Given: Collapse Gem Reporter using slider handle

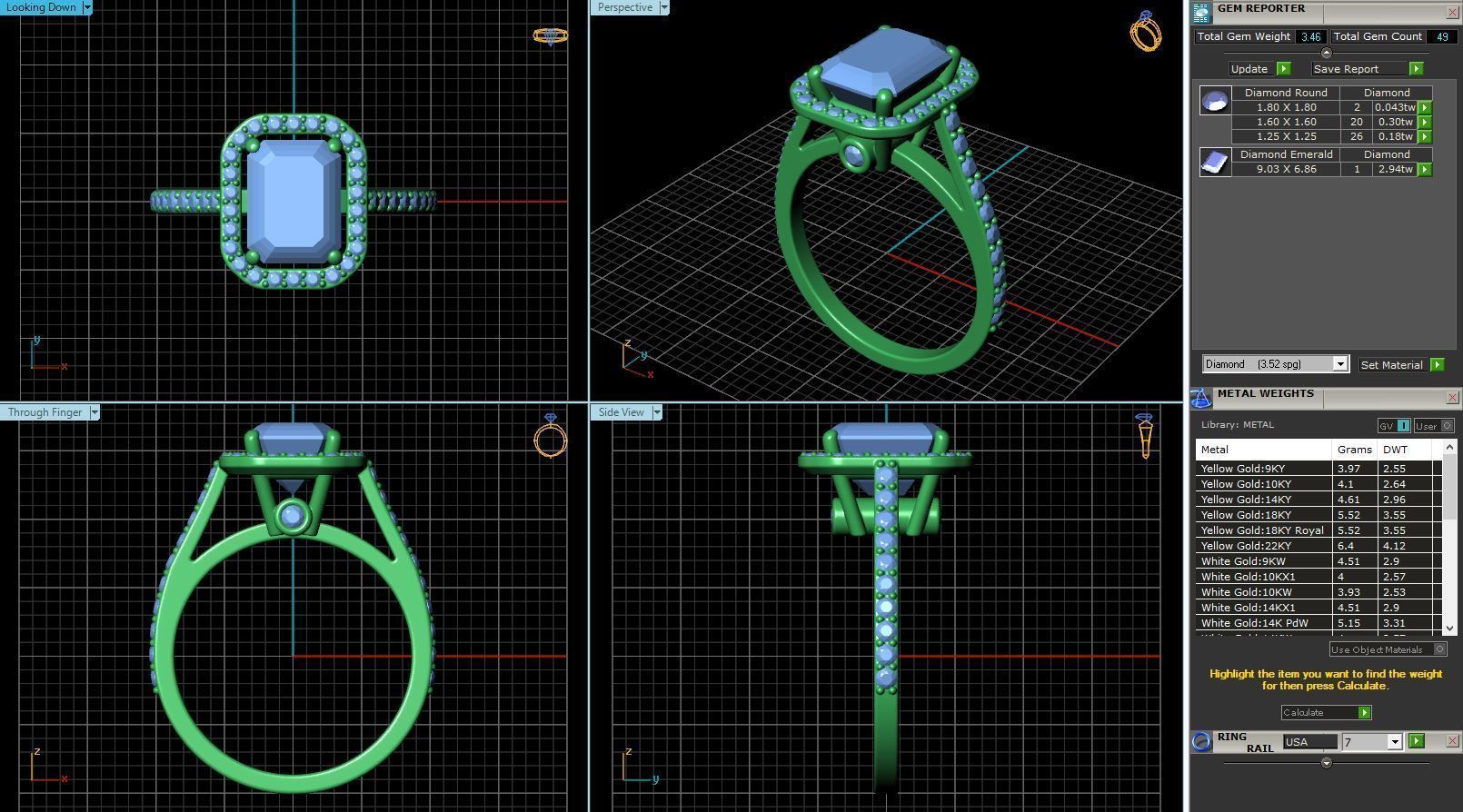Looking at the screenshot, I should [x=1326, y=53].
